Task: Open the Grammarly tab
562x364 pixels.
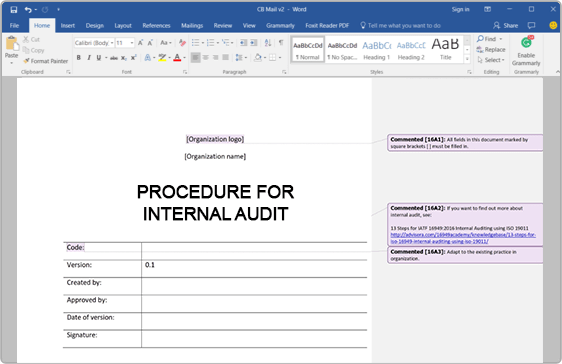Action: (280, 25)
